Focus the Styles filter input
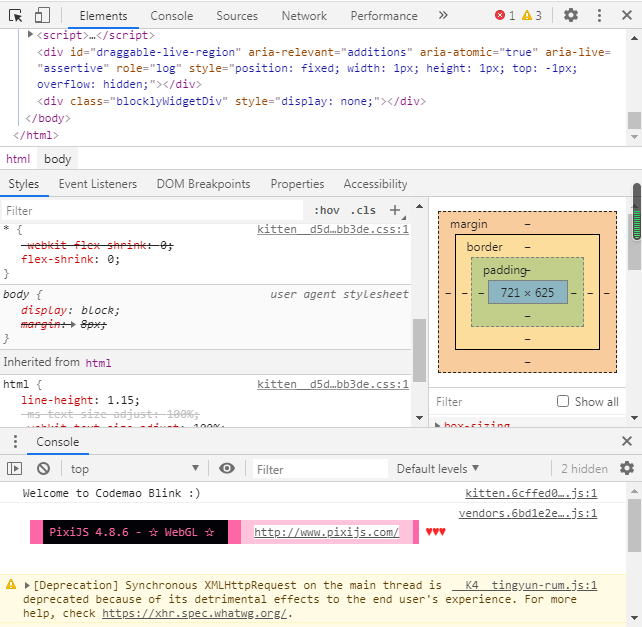The height and width of the screenshot is (627, 642). pyautogui.click(x=152, y=211)
